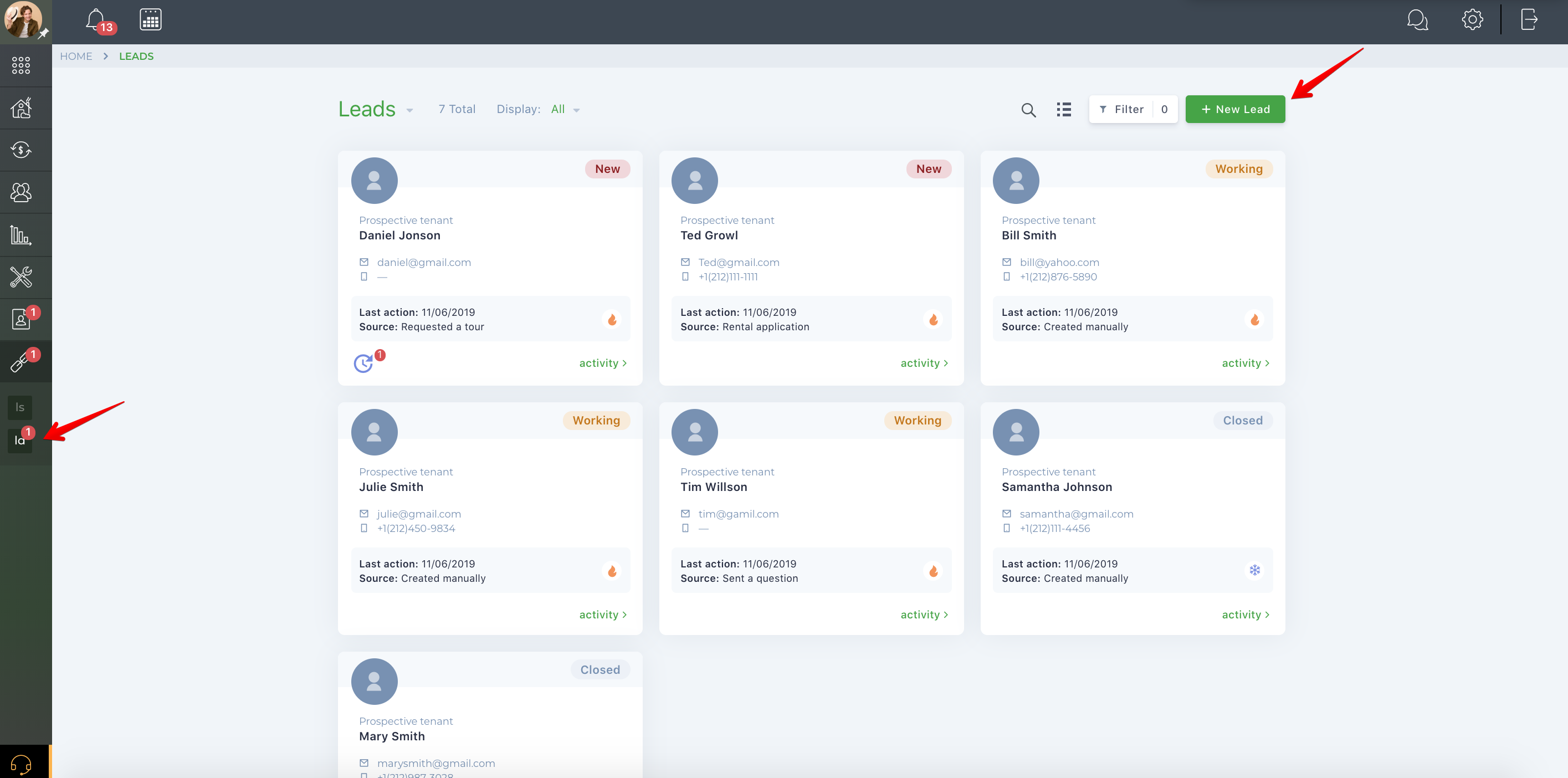Click the hot flame icon on Julie Smith card
Screen dimensions: 1568x778
coord(612,571)
